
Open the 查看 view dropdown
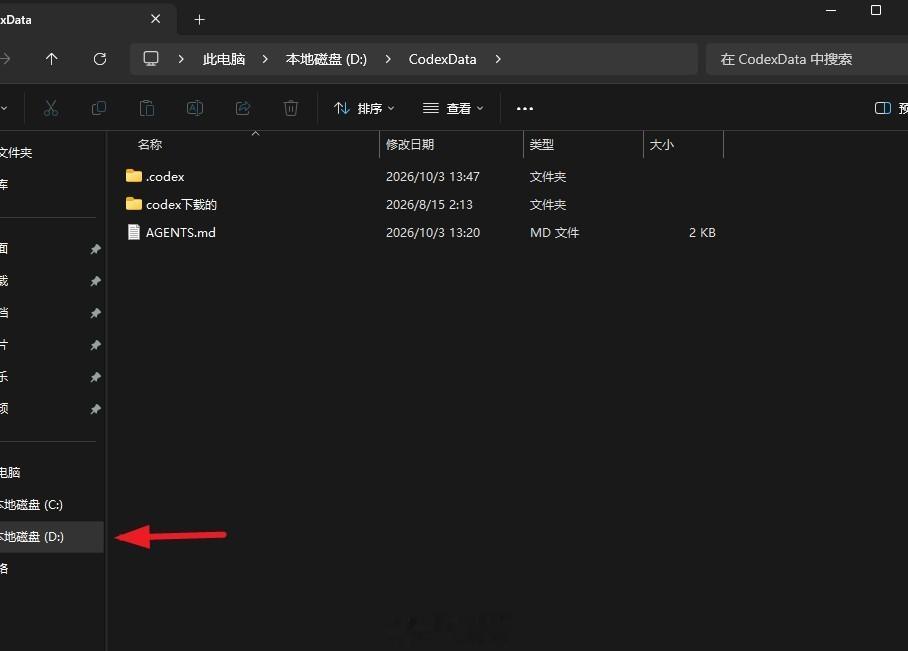[x=453, y=108]
